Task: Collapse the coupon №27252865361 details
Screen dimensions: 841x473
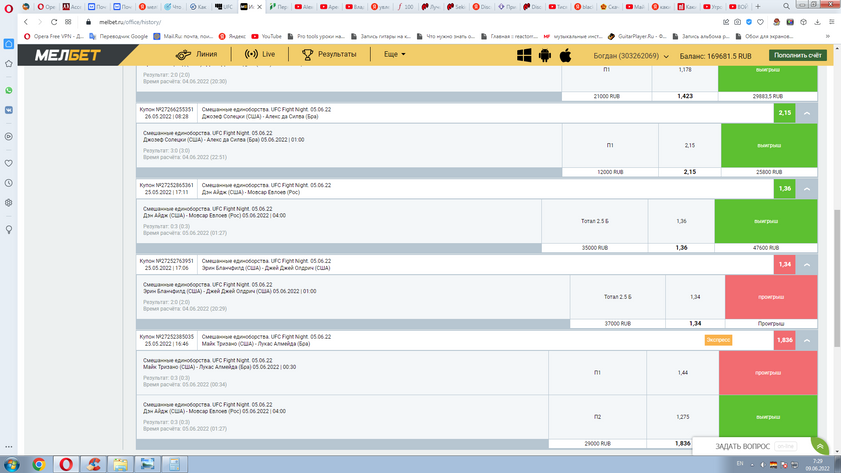Action: click(807, 189)
